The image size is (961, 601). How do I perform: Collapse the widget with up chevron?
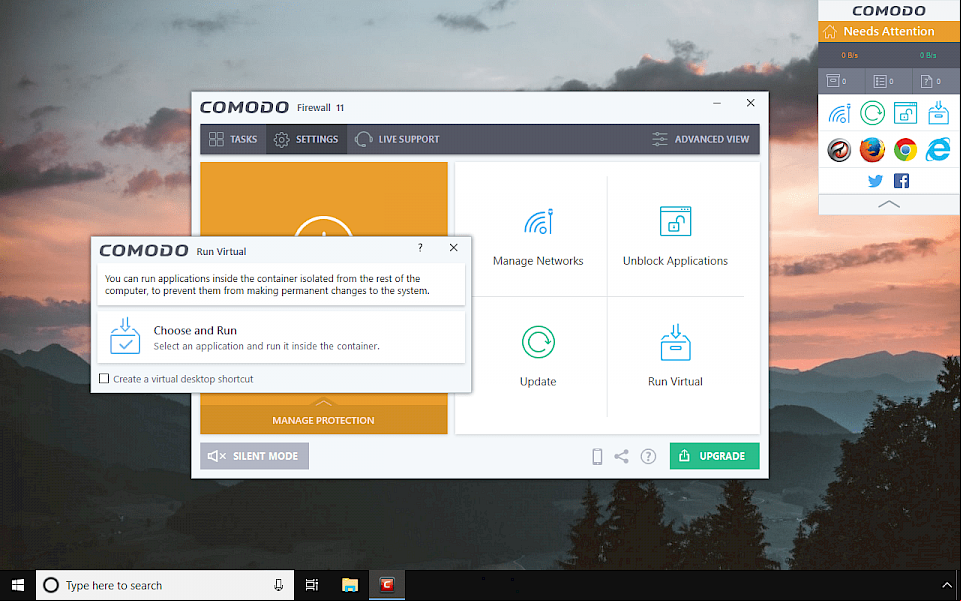pyautogui.click(x=889, y=204)
